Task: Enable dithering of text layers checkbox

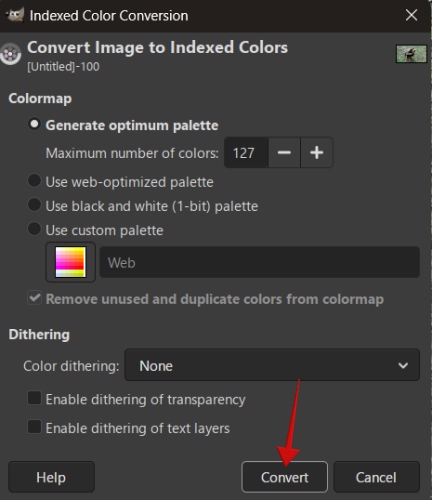Action: click(x=34, y=427)
